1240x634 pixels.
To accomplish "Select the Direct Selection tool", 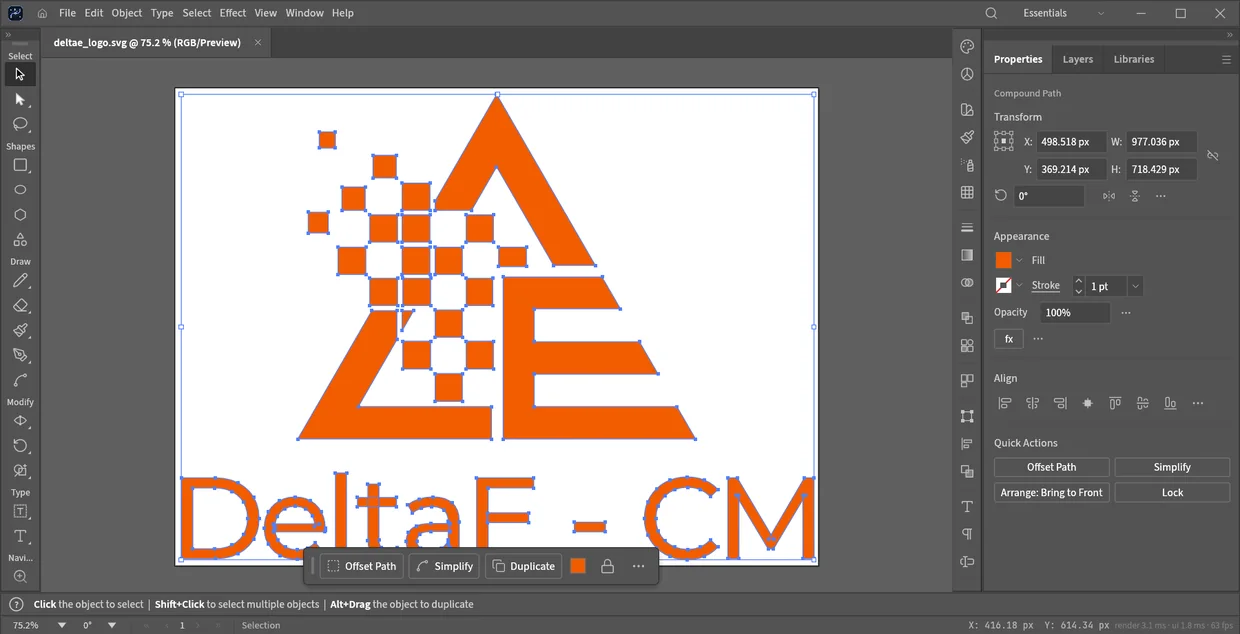I will 20,99.
